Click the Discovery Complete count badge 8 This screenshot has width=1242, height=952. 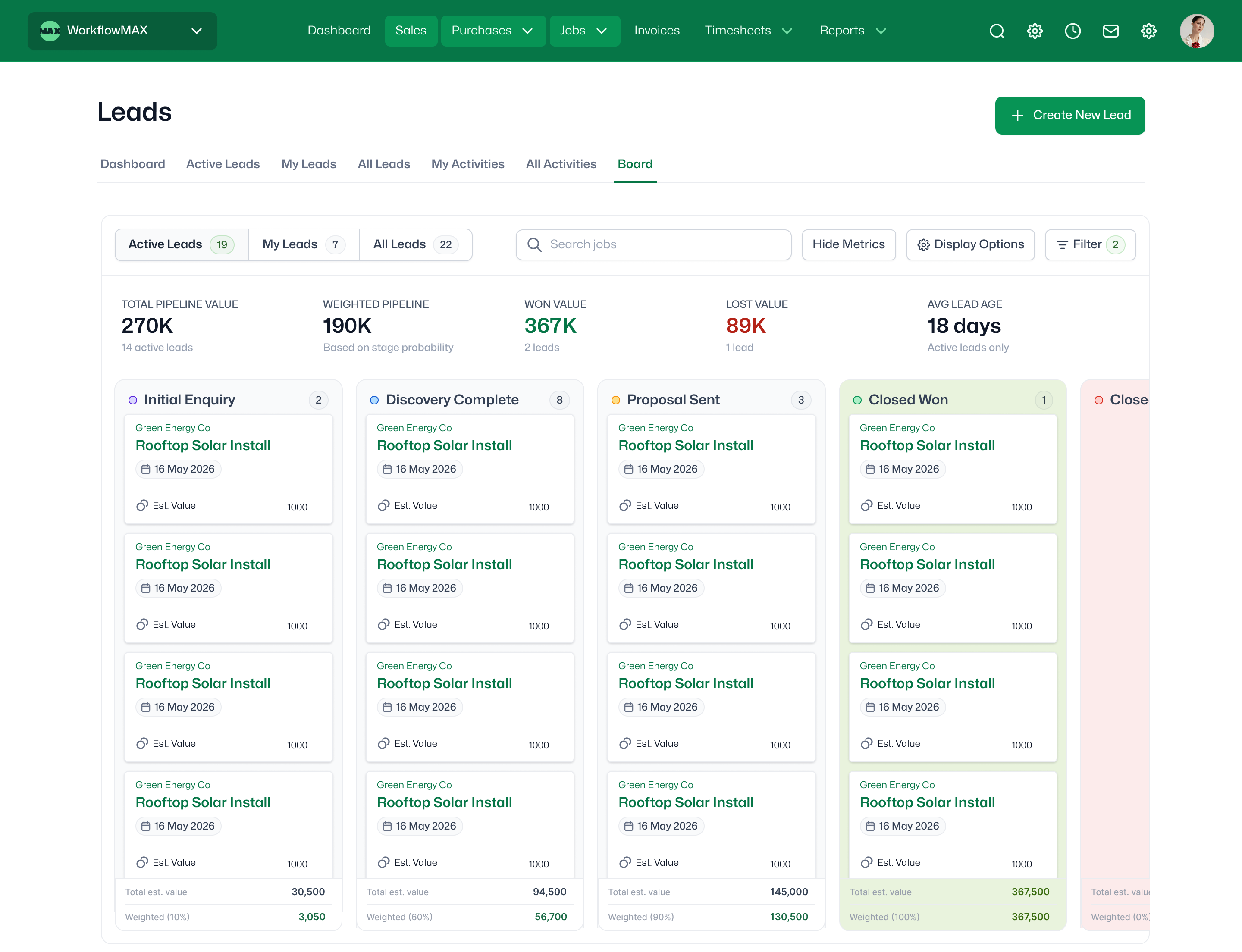(559, 400)
